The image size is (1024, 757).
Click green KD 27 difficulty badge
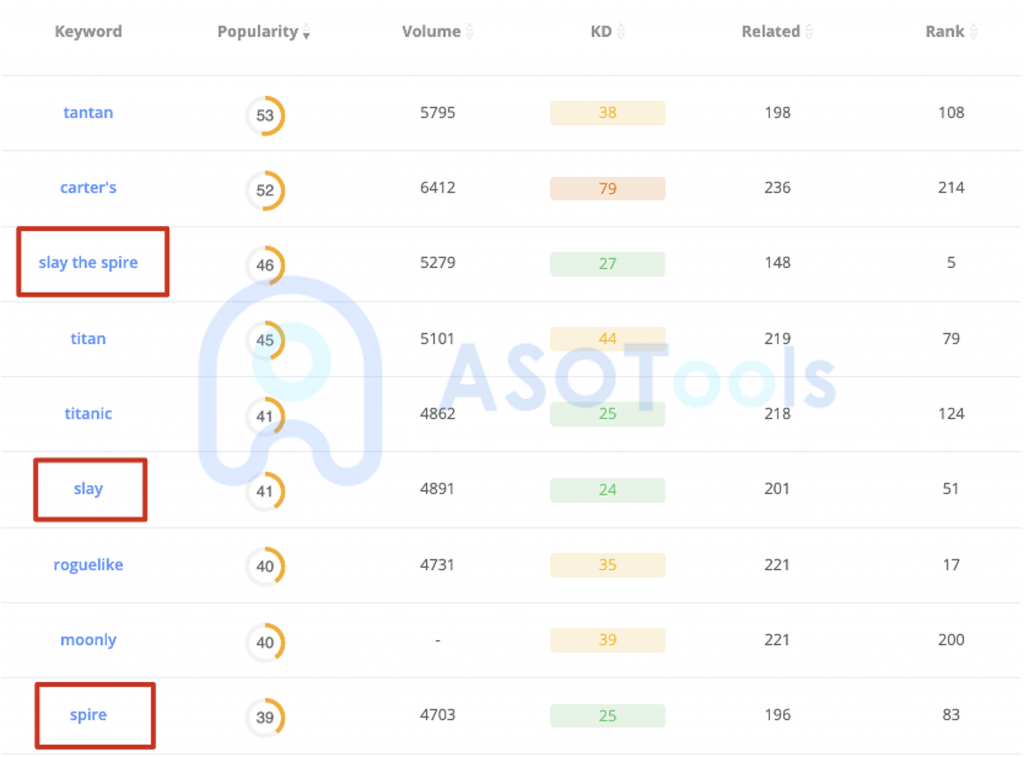pos(607,264)
